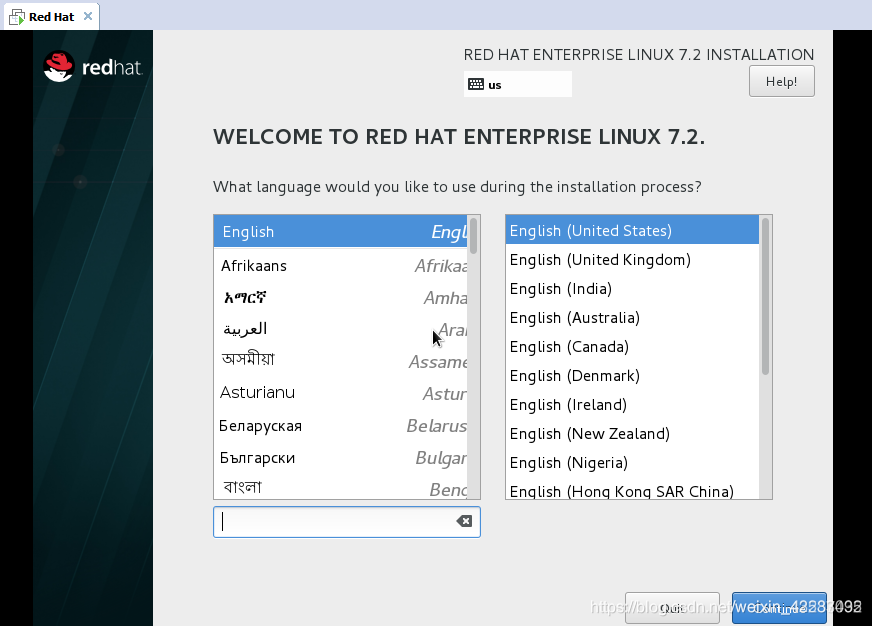Select English in the language list
This screenshot has height=626, width=872.
tap(340, 231)
